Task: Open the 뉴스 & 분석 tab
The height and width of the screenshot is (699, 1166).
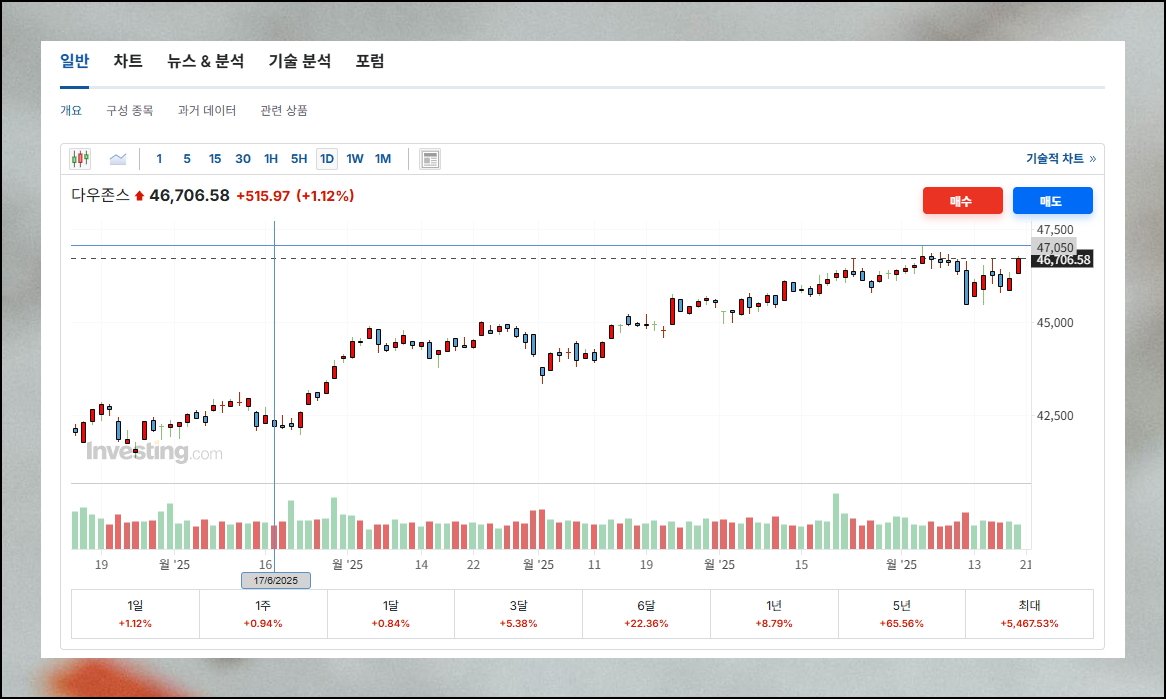Action: [x=205, y=61]
